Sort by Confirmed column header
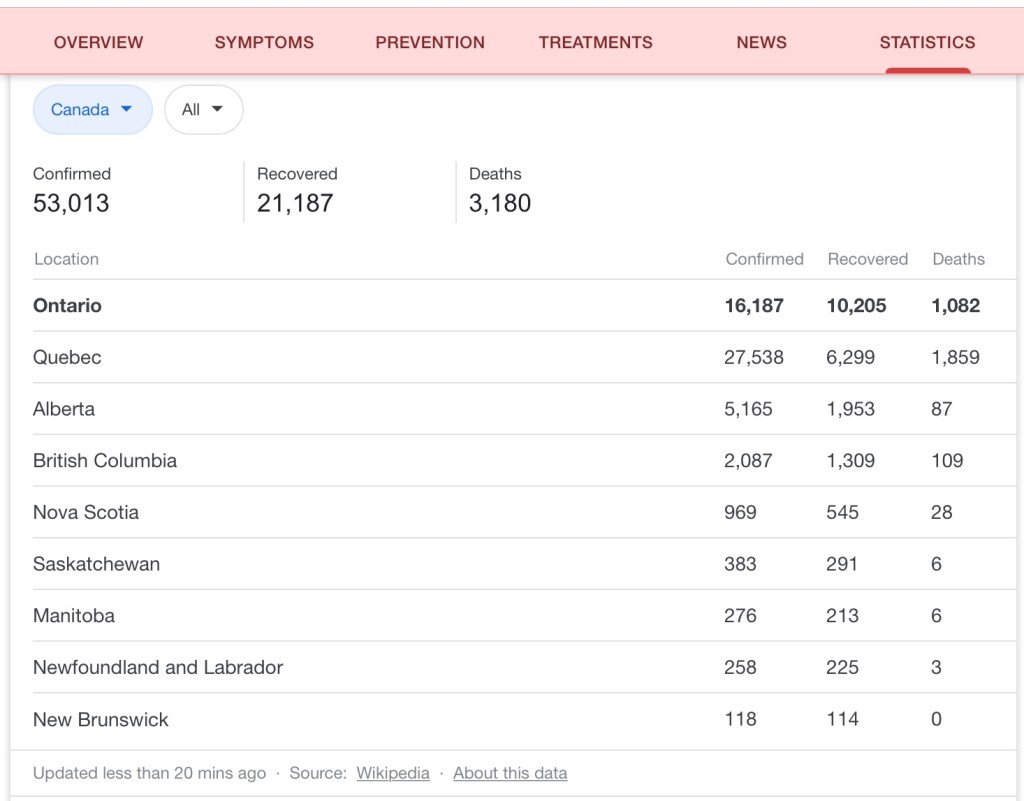 point(764,259)
